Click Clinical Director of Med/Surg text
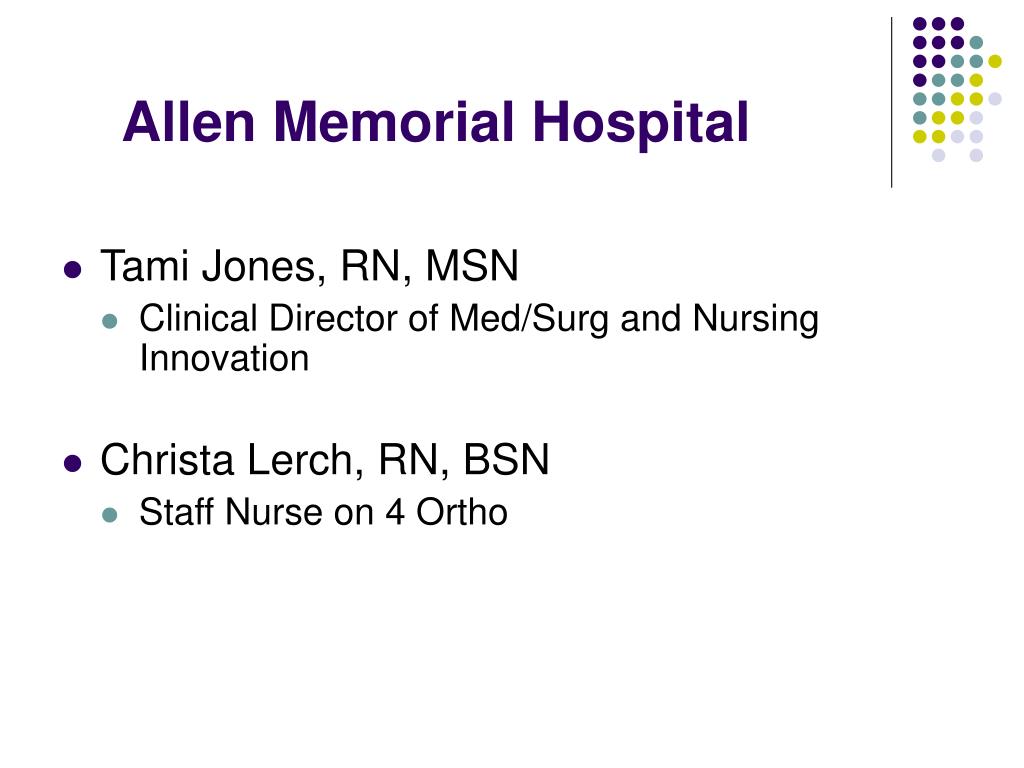Screen dimensions: 1024x768 tap(373, 319)
